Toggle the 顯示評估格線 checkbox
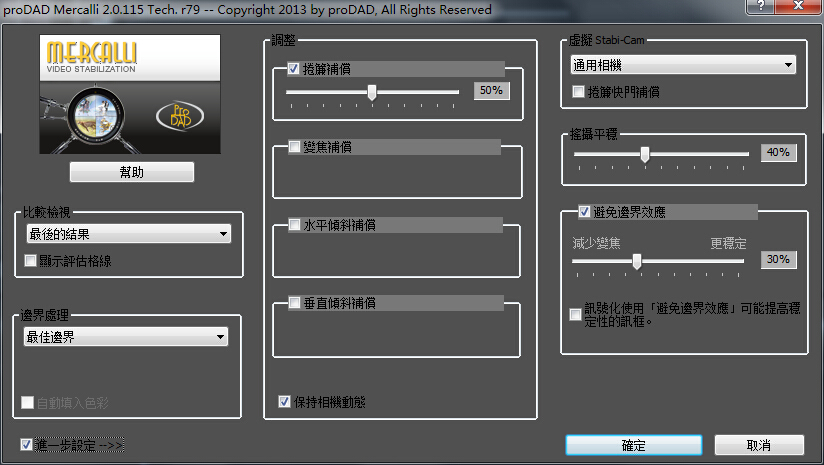This screenshot has height=465, width=824. (30, 261)
